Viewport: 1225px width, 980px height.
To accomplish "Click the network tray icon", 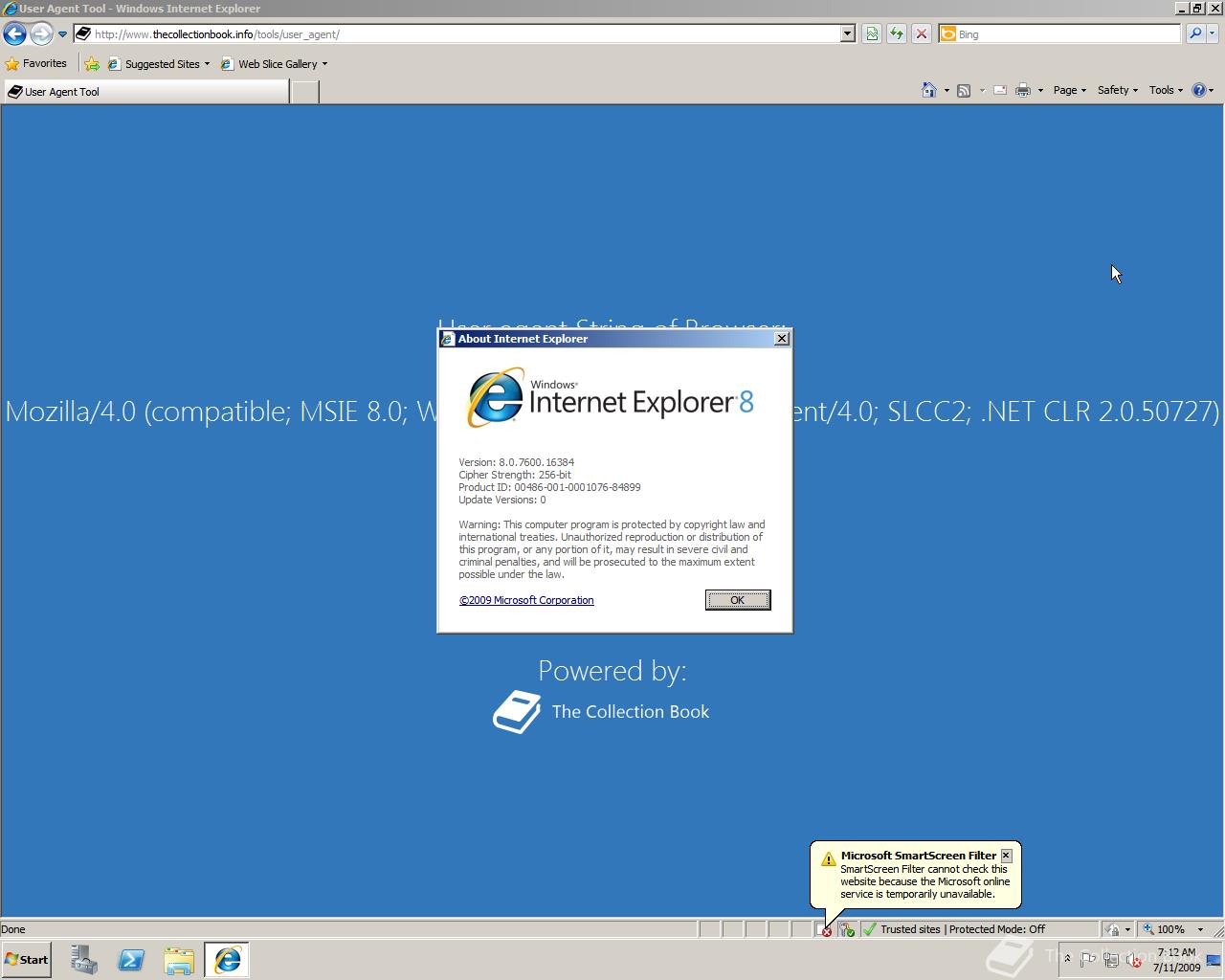I will (x=1111, y=960).
